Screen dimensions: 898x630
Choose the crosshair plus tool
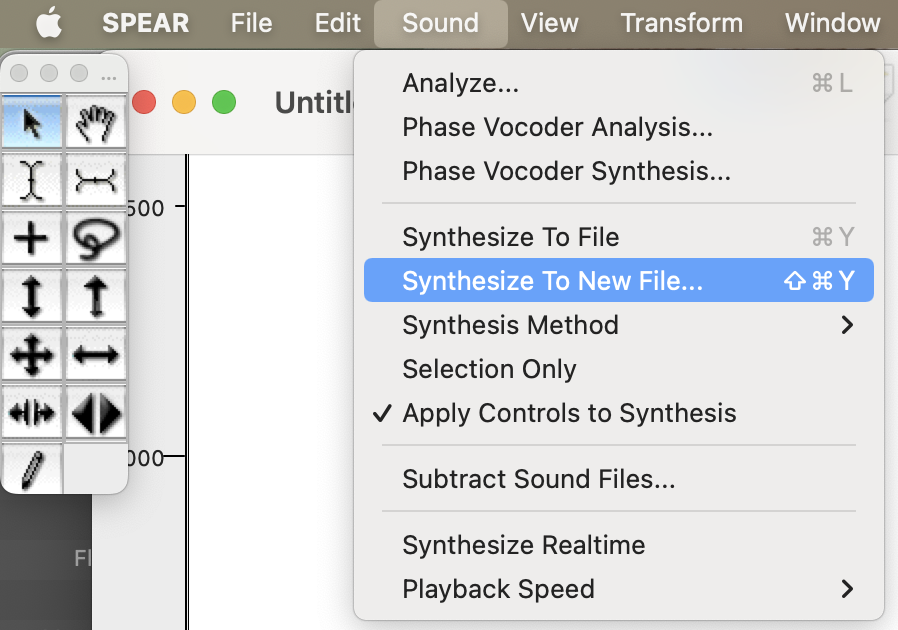click(32, 239)
